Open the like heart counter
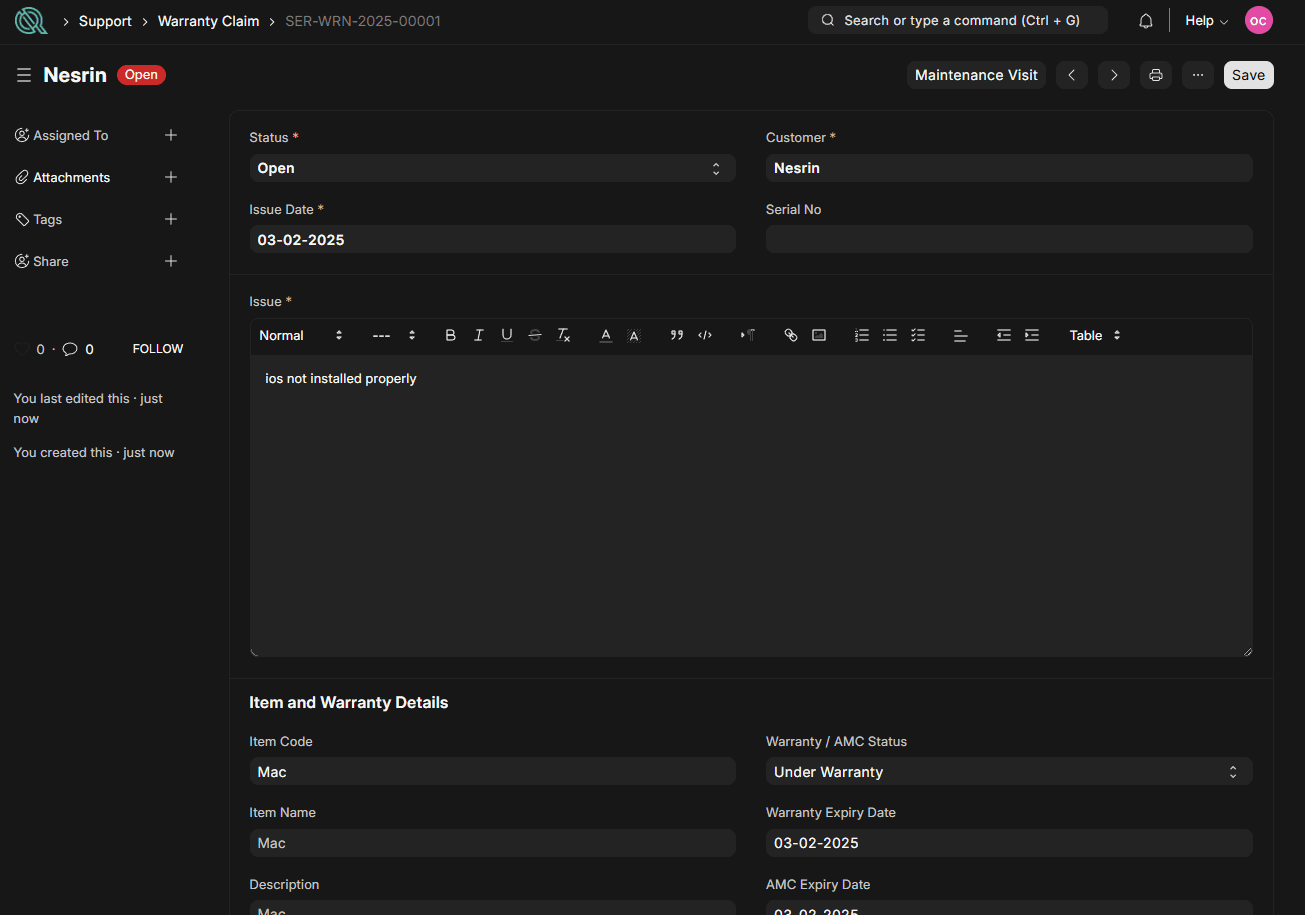 [x=22, y=349]
